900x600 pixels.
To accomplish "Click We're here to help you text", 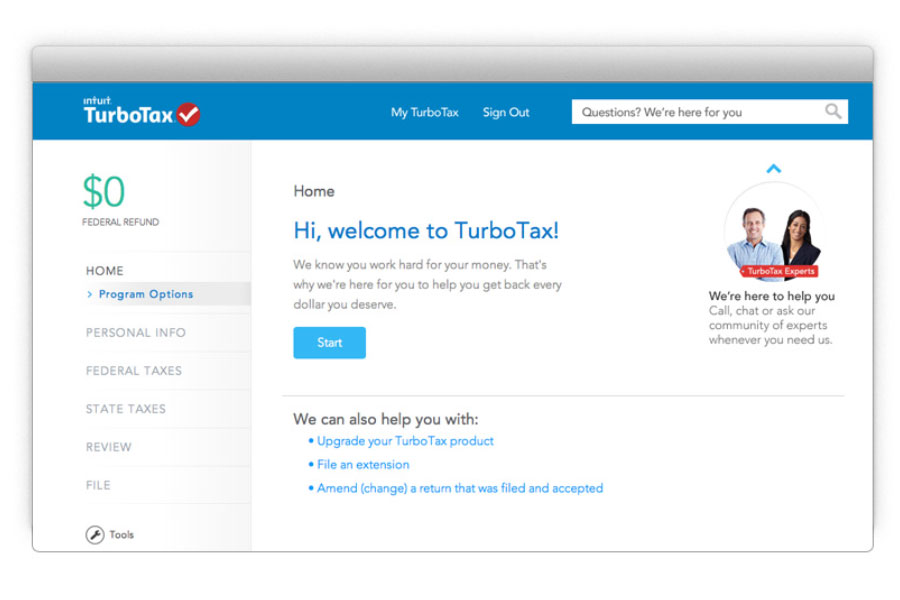I will pos(771,296).
